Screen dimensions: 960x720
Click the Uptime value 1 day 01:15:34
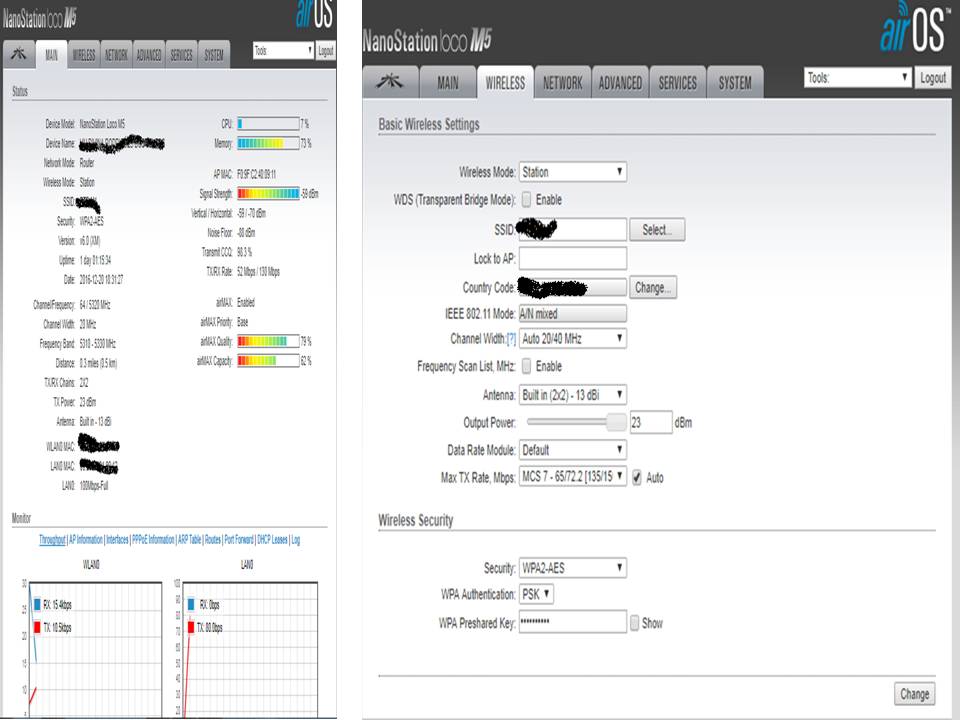tap(96, 260)
